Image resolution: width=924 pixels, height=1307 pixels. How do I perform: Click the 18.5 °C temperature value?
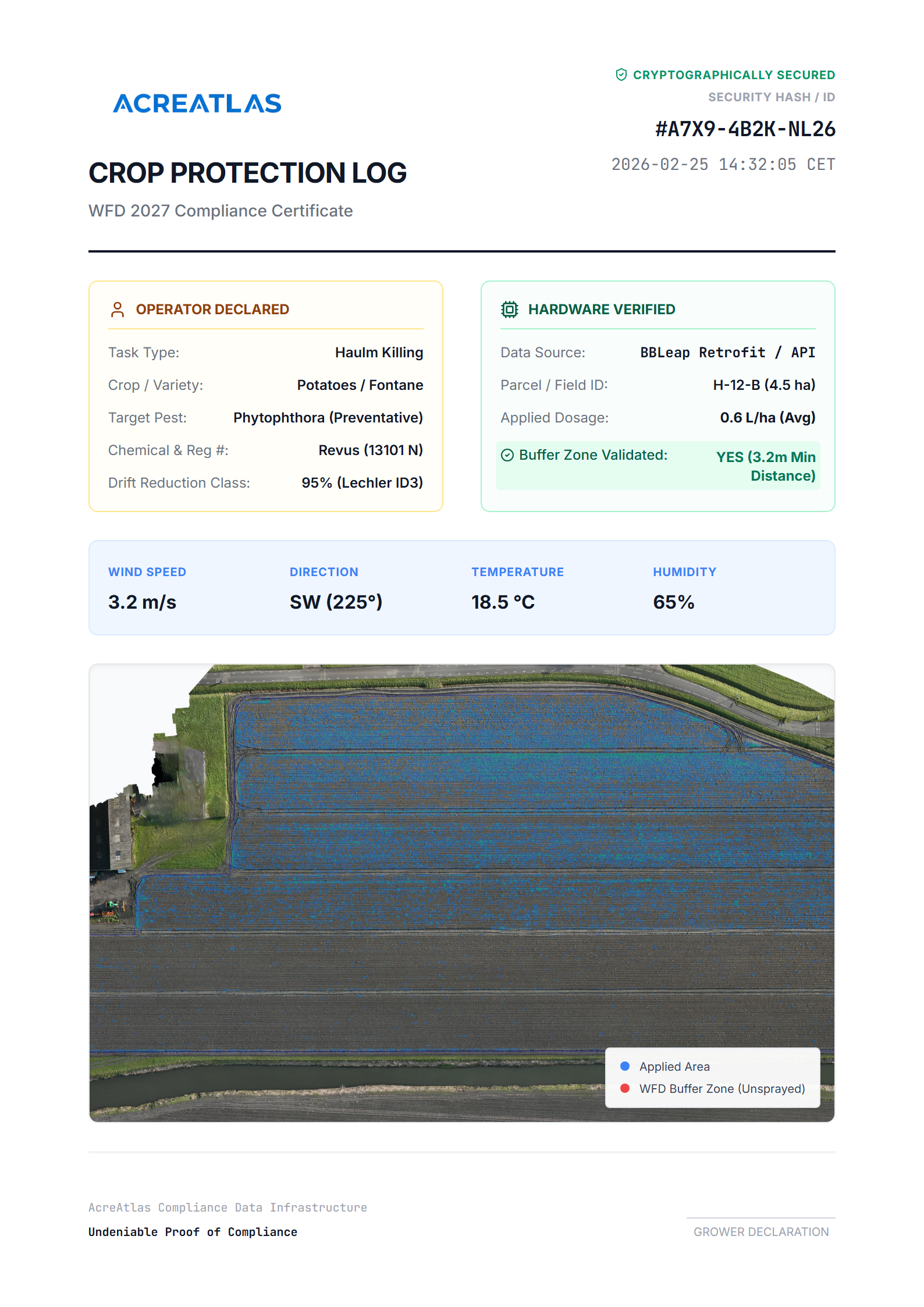click(503, 602)
